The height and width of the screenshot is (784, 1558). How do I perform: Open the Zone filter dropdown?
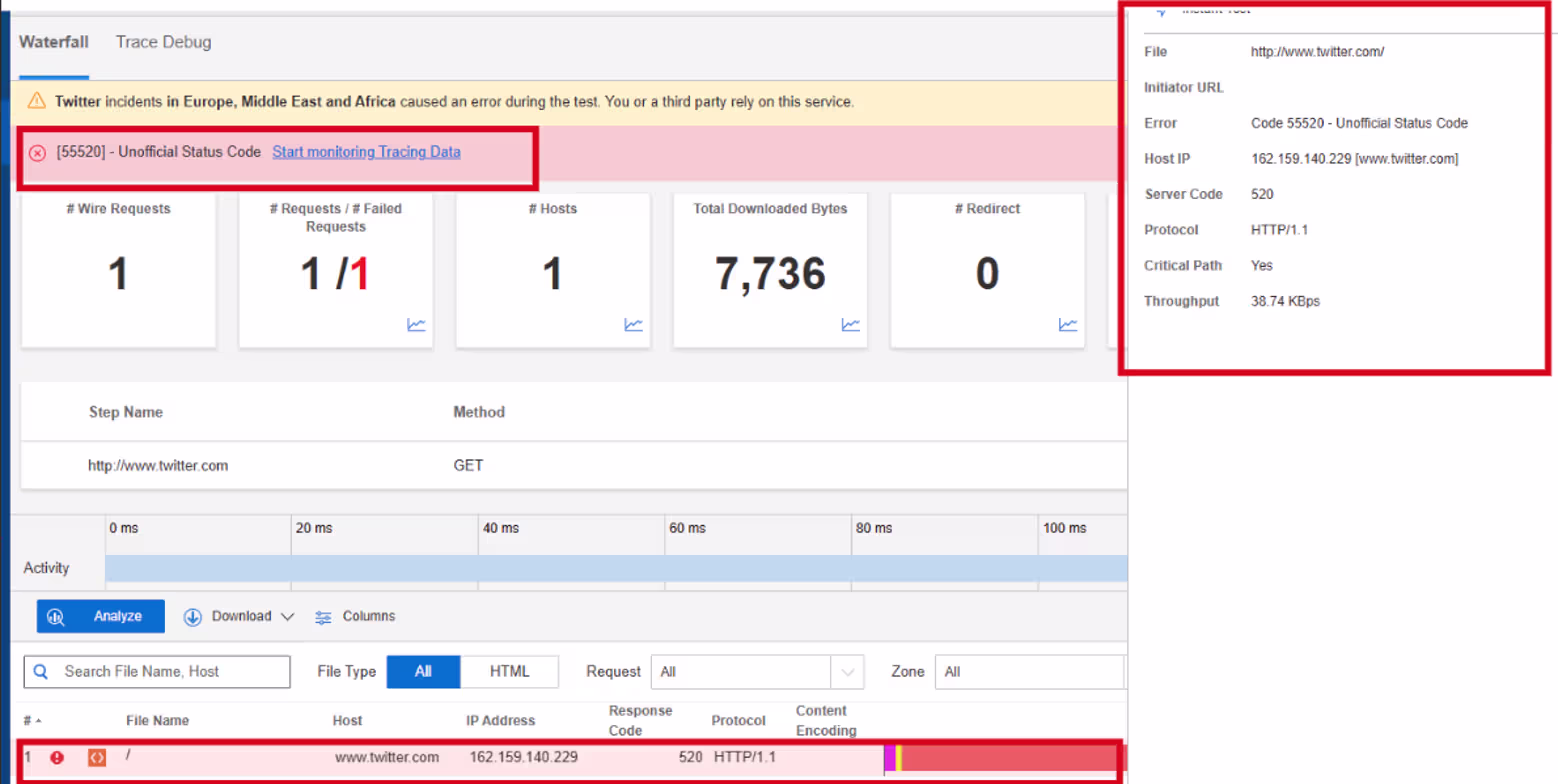tap(1030, 671)
